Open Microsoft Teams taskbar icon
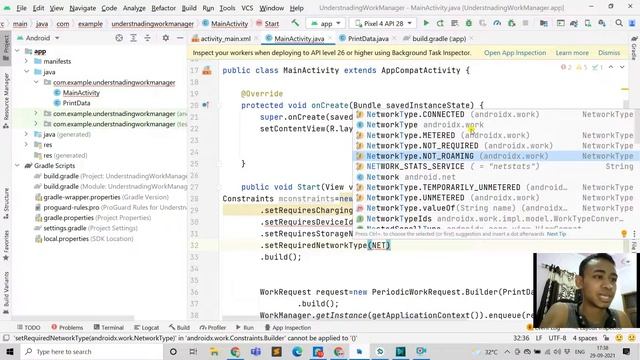 tap(256, 351)
